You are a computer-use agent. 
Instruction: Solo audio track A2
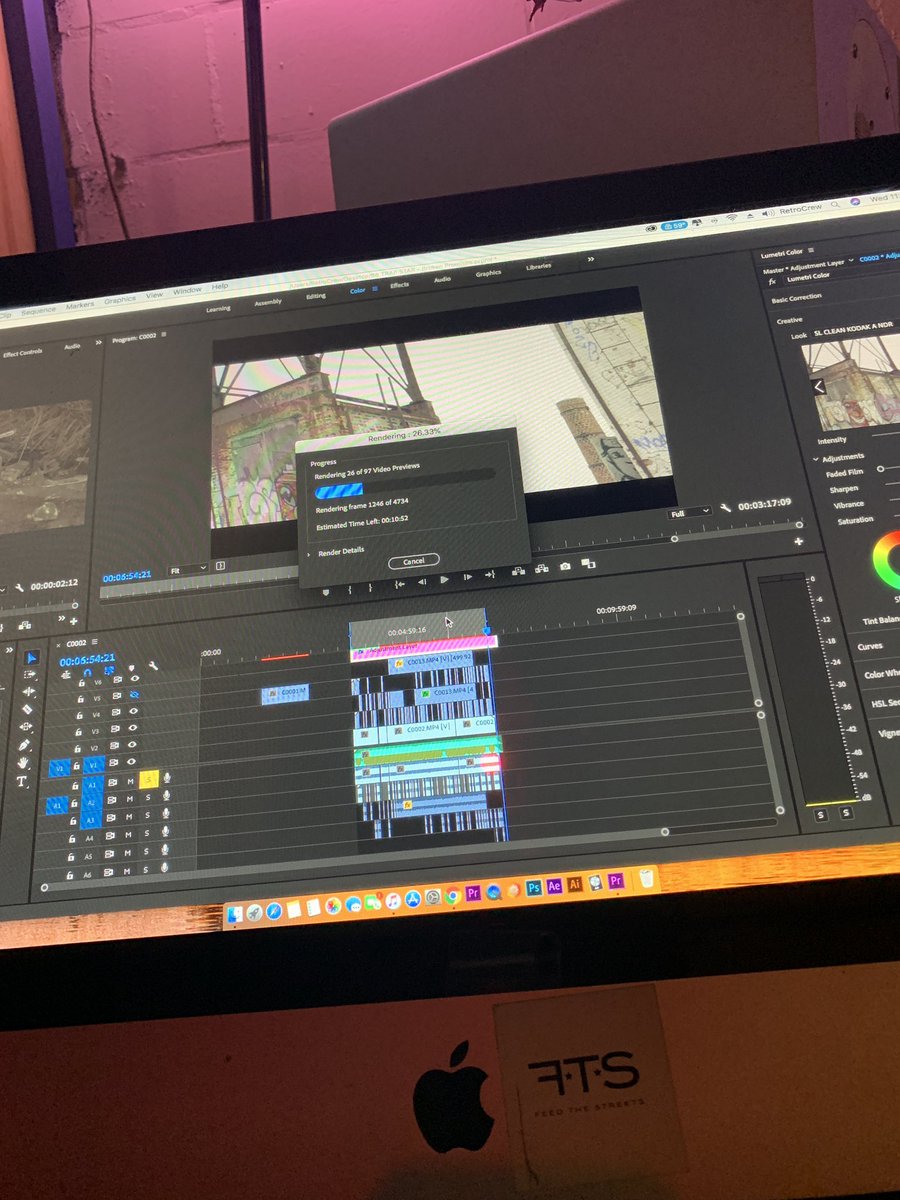(x=148, y=797)
